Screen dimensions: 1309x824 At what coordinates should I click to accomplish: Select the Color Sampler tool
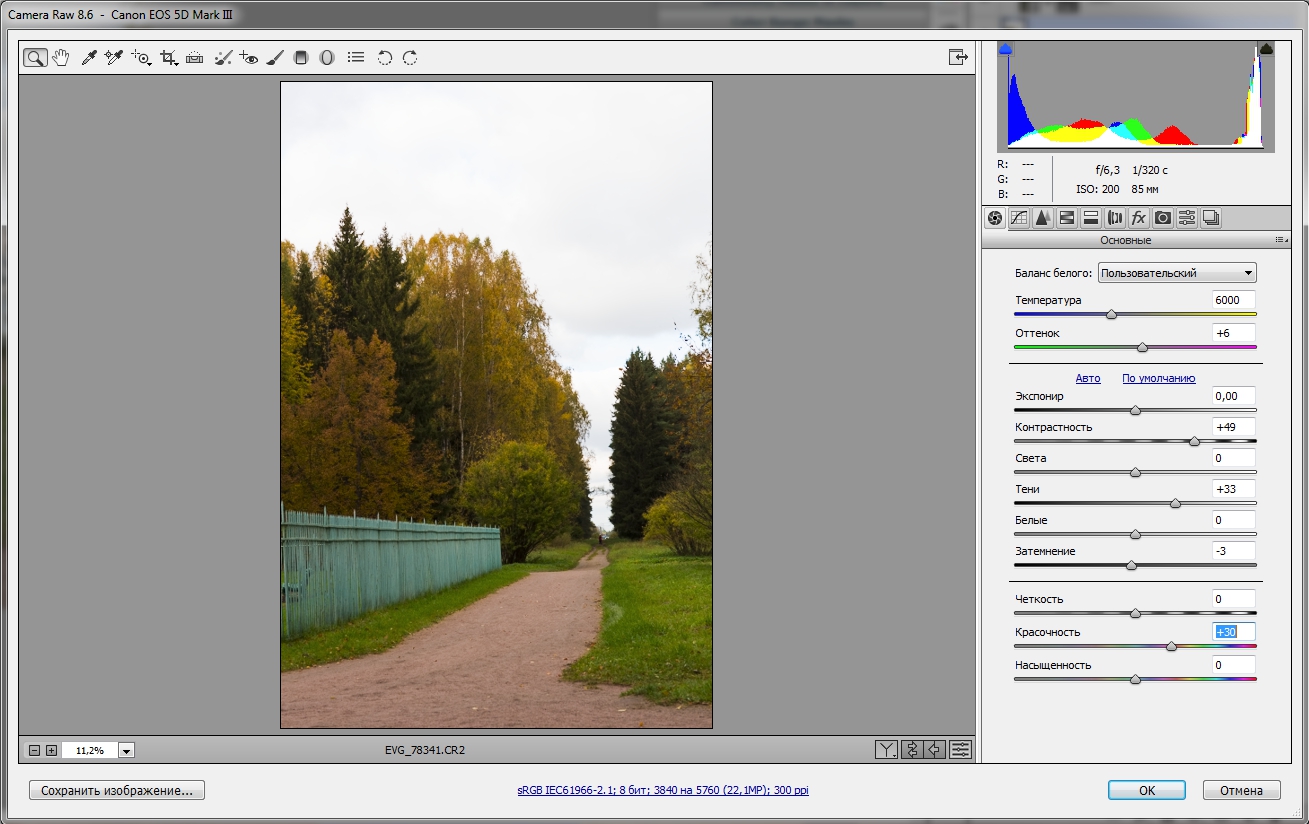114,58
